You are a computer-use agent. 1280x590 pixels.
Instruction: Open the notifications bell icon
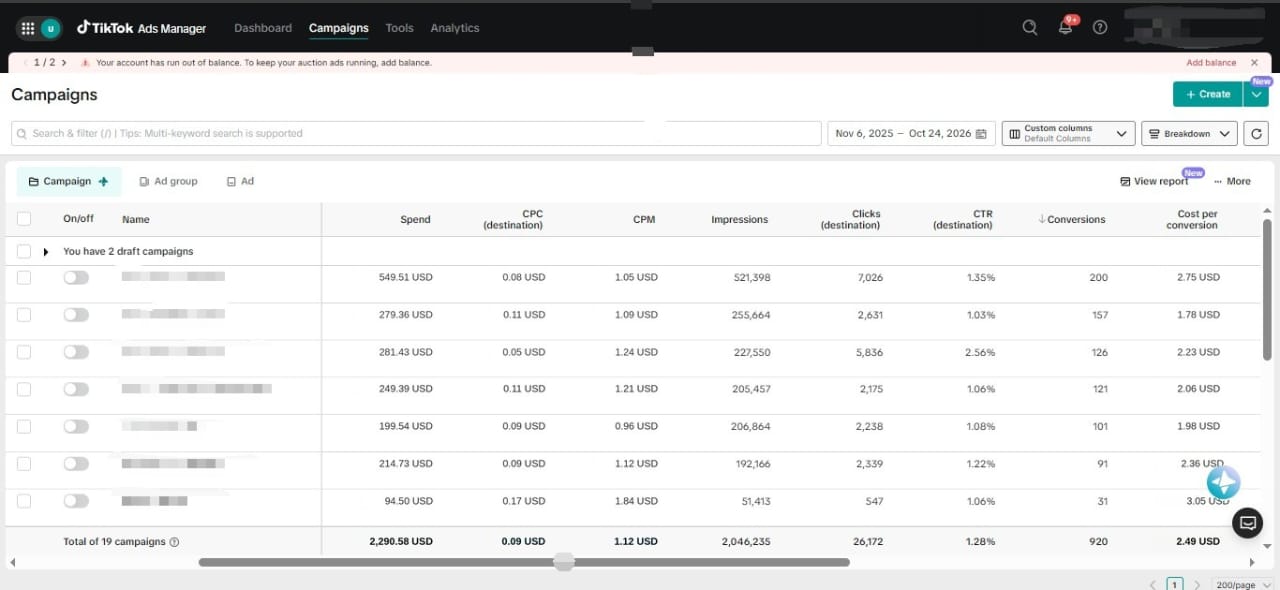tap(1065, 28)
